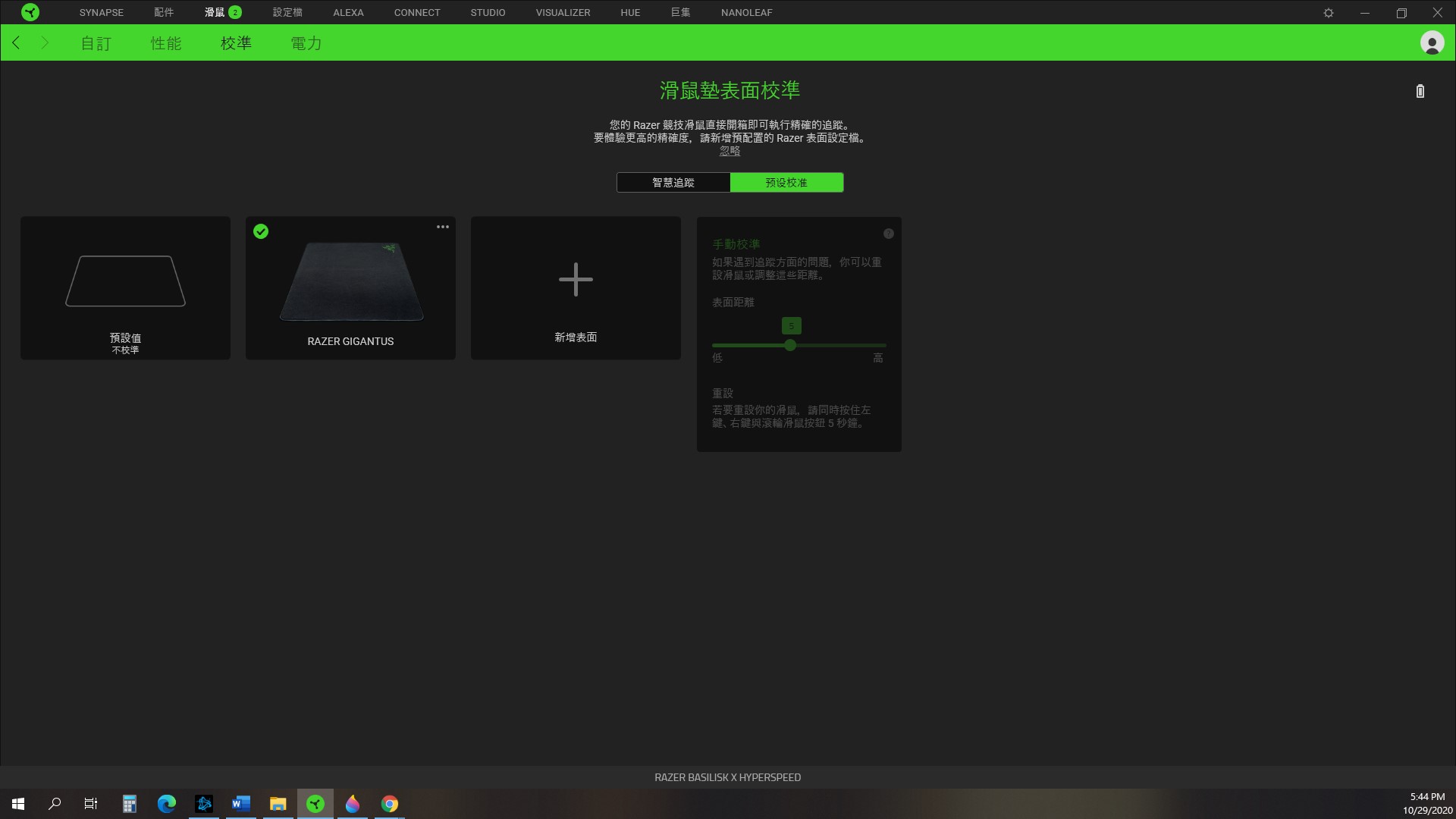The height and width of the screenshot is (819, 1456).
Task: Click the 高 end of distance slider
Action: (878, 358)
